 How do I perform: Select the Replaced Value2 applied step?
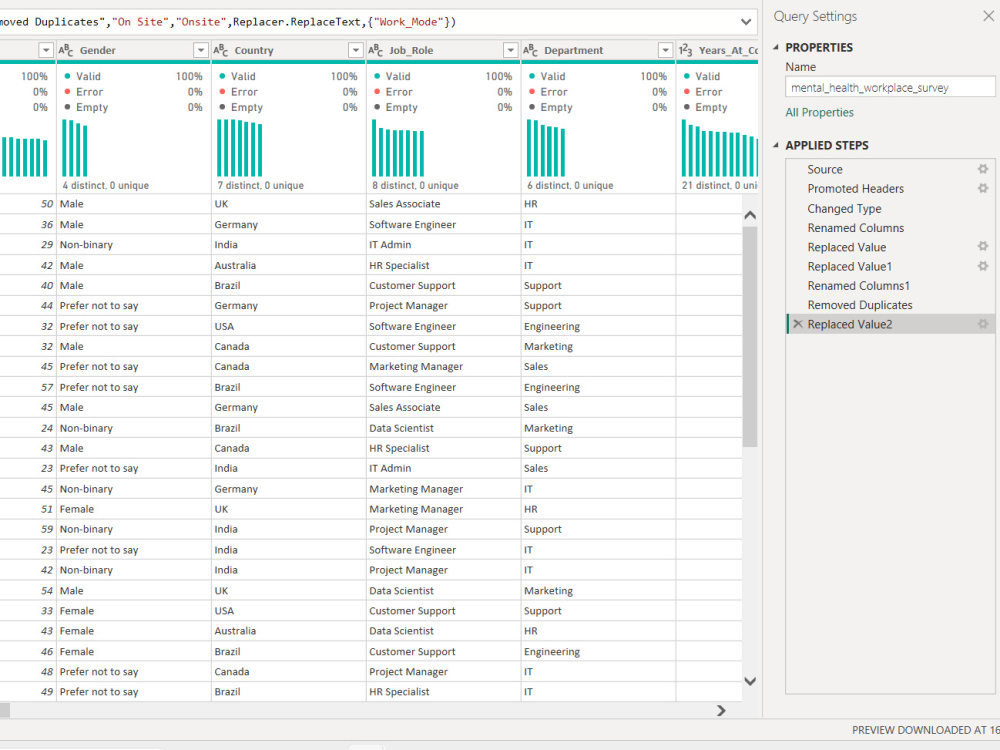849,324
